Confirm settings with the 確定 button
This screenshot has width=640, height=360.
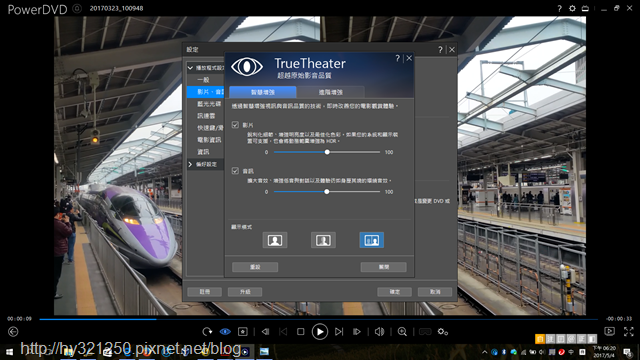(x=395, y=292)
